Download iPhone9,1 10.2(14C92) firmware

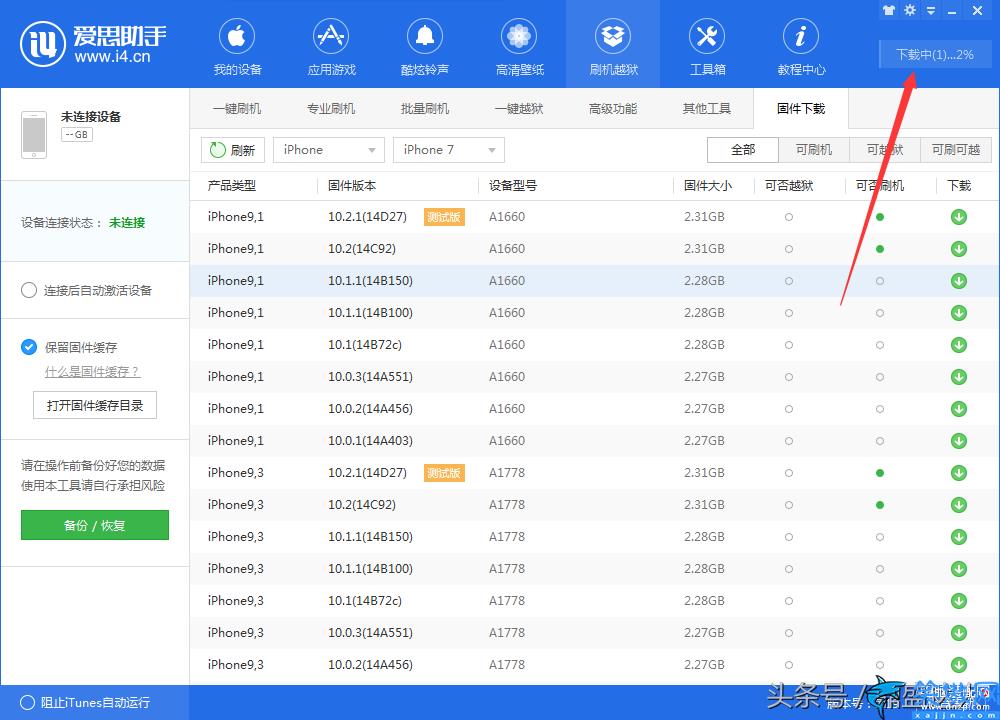click(x=959, y=249)
